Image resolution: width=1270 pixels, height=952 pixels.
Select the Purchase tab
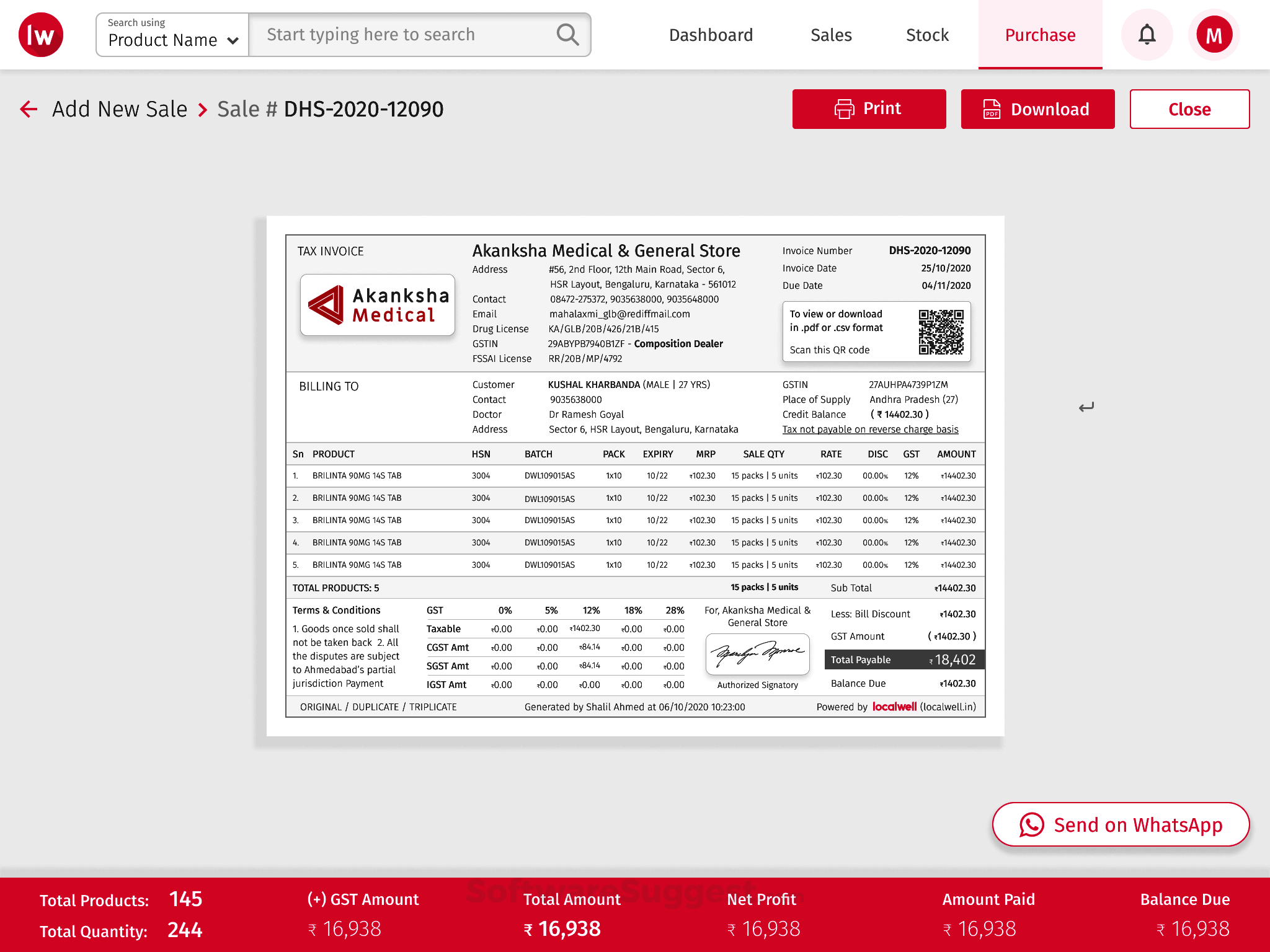(1040, 35)
